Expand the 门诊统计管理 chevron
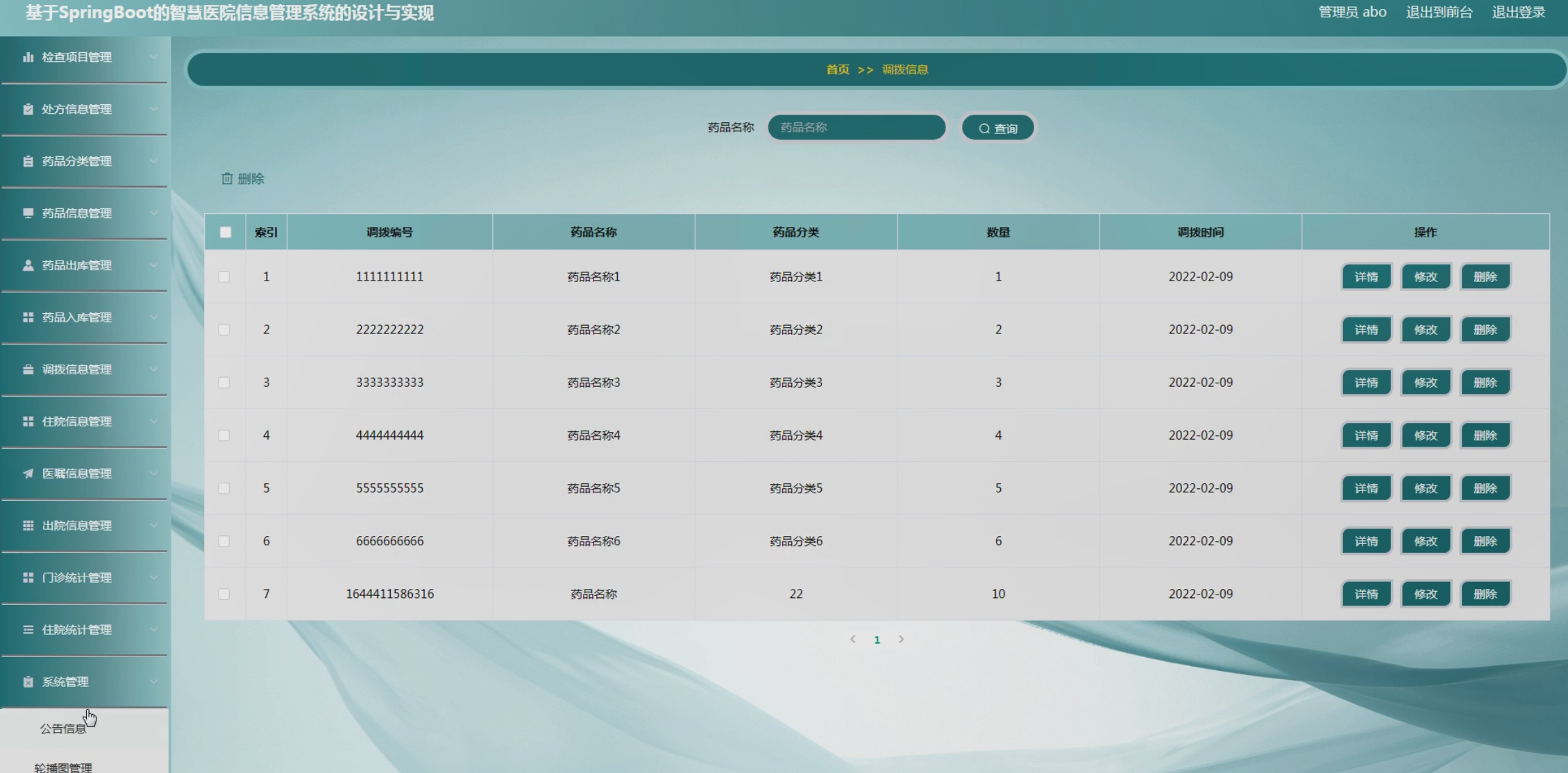 (x=153, y=578)
